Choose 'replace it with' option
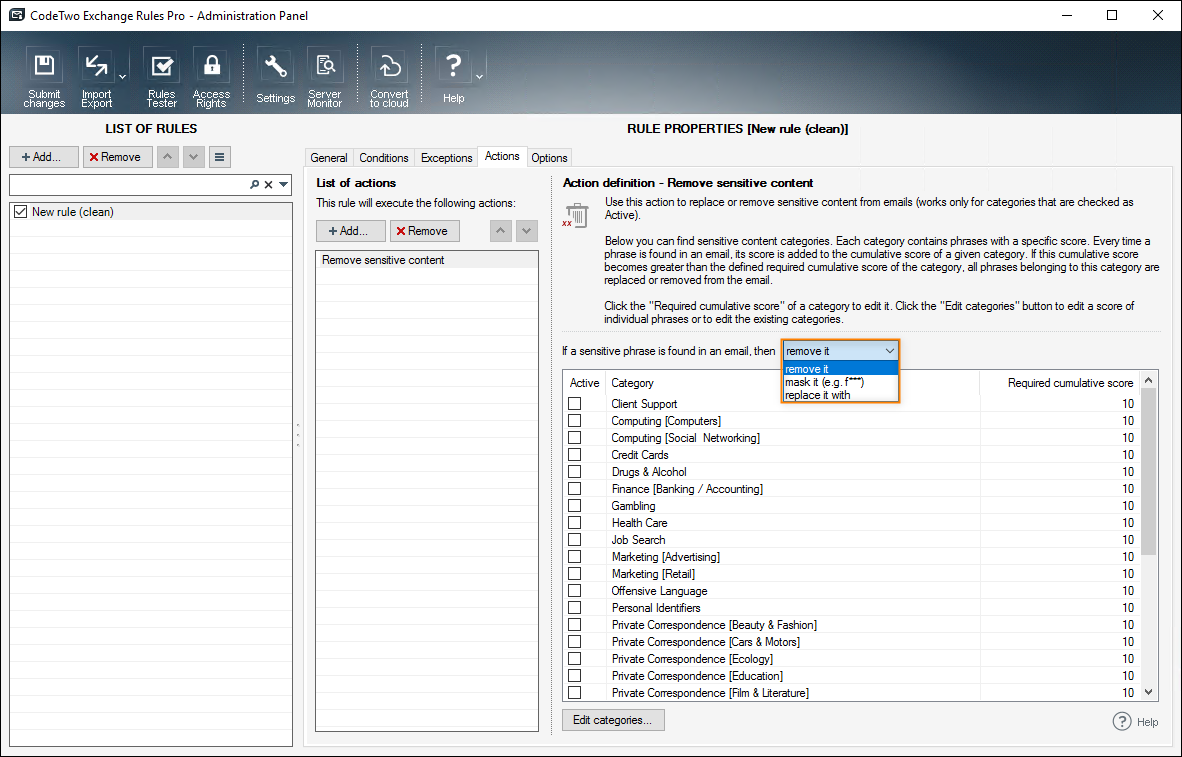The image size is (1182, 757). pyautogui.click(x=841, y=395)
